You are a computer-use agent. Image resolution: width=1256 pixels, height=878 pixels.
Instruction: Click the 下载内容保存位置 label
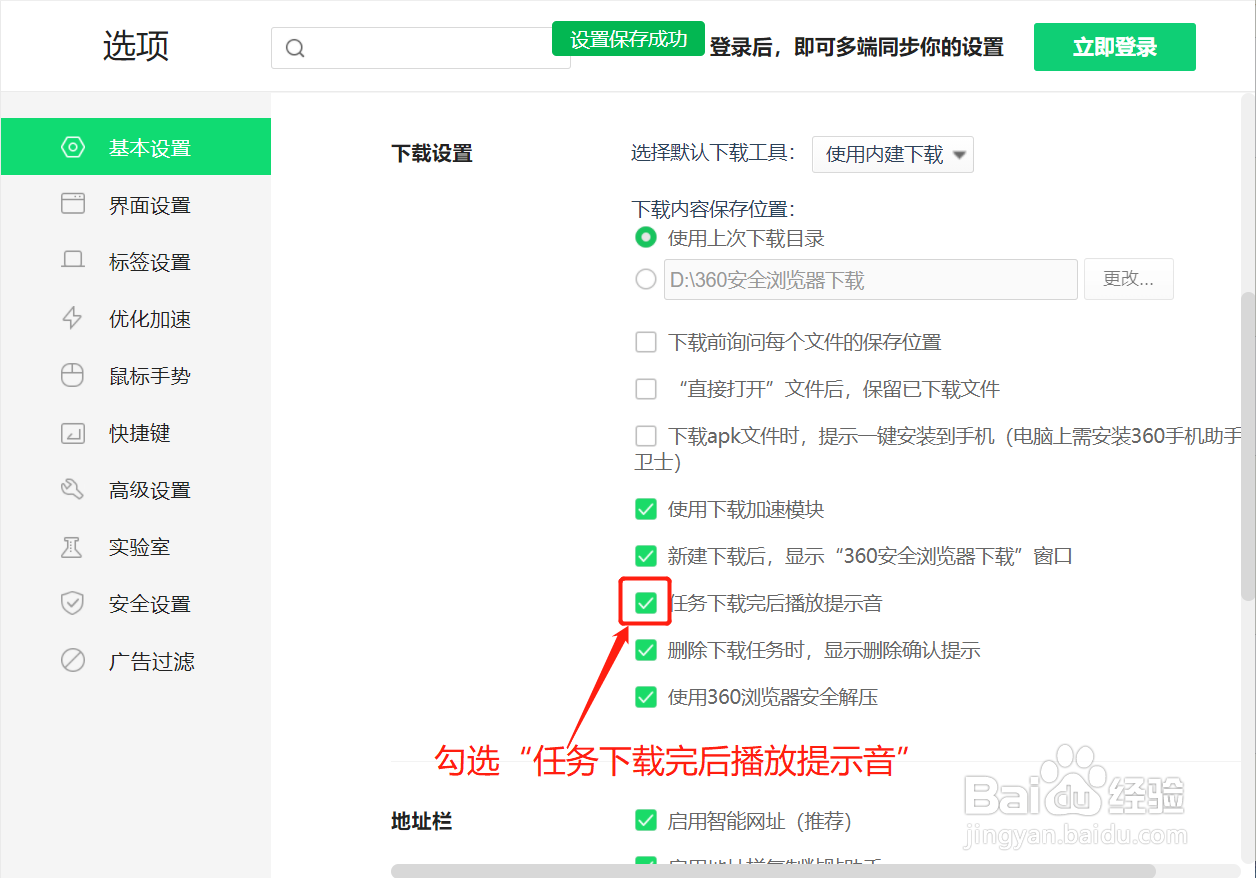pyautogui.click(x=713, y=209)
